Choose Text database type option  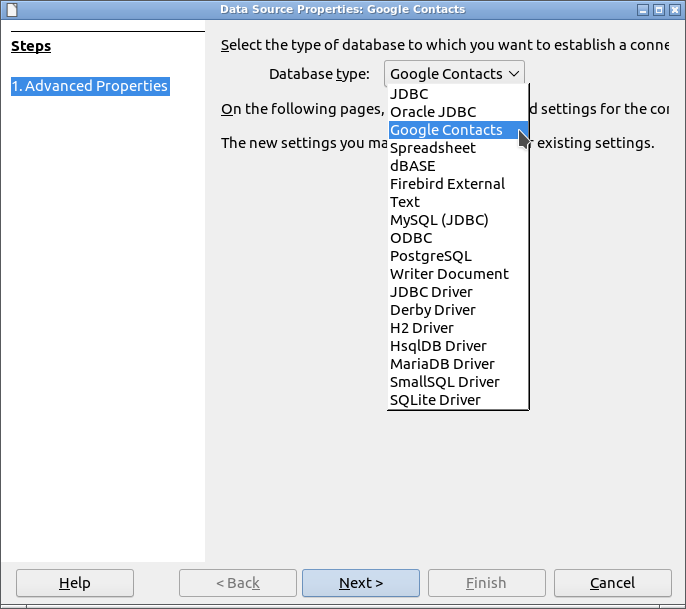(458, 202)
